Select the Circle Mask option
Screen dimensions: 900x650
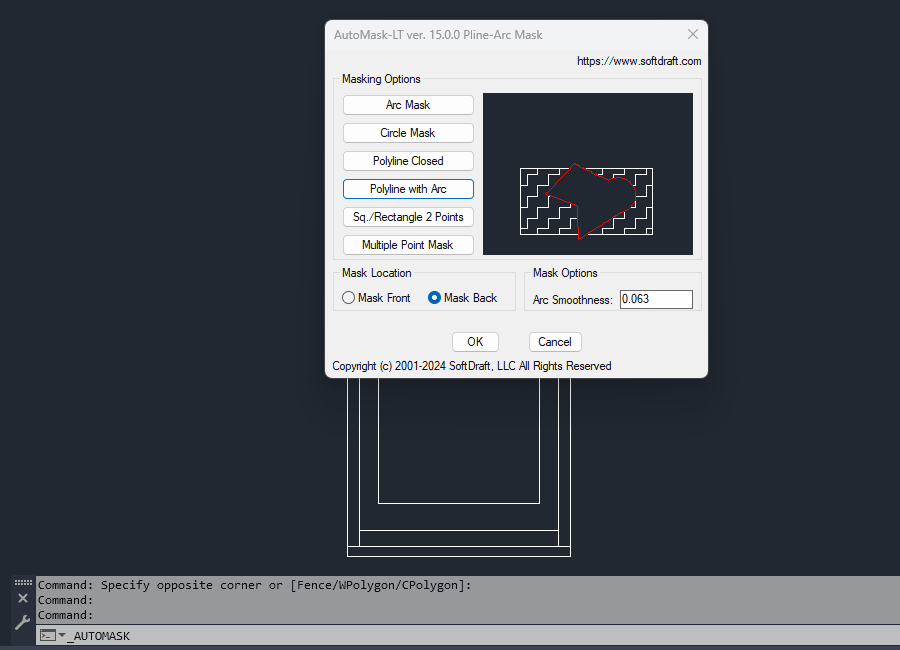coord(407,132)
